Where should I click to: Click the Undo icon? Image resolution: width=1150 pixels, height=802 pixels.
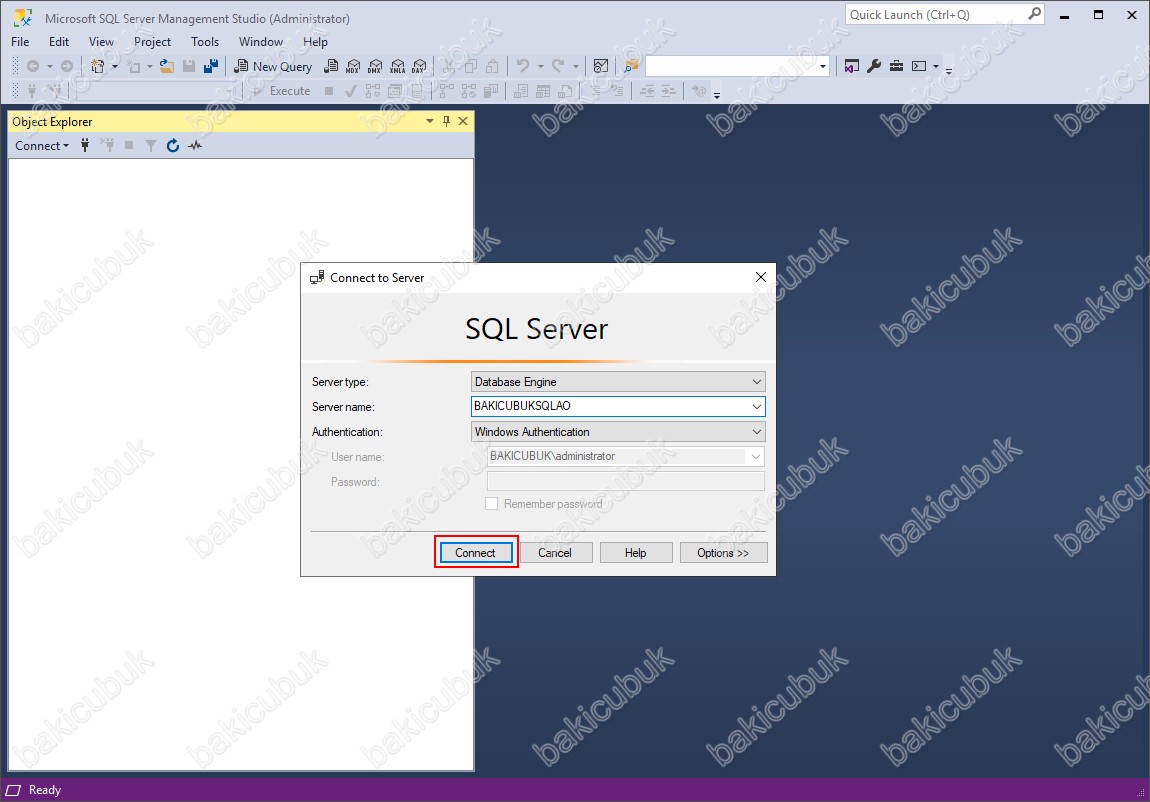pyautogui.click(x=523, y=67)
